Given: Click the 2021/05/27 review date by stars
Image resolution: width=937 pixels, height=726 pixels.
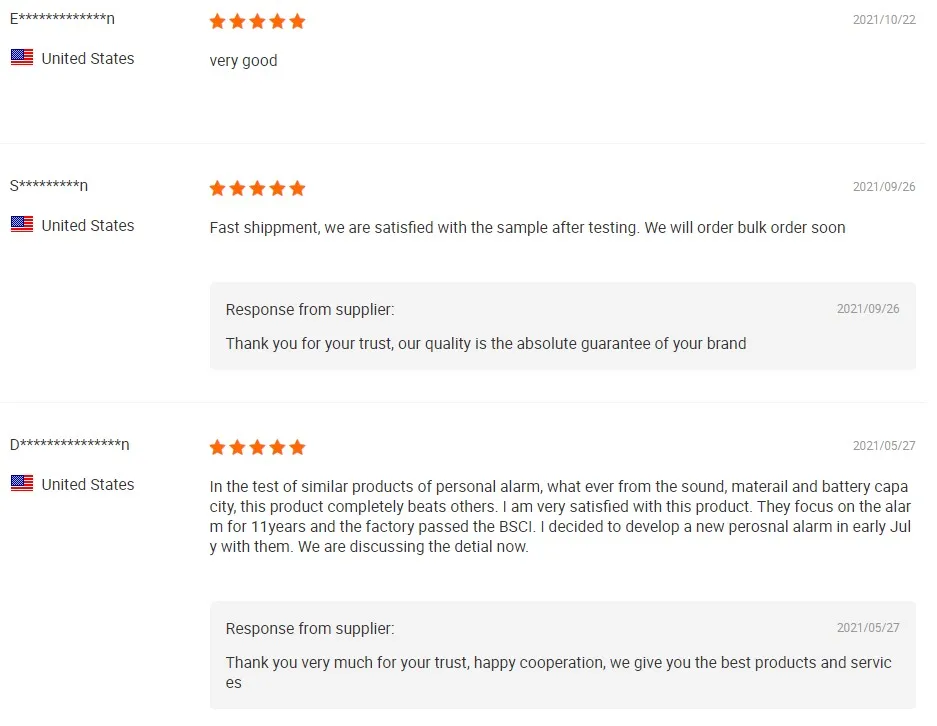Looking at the screenshot, I should point(884,446).
